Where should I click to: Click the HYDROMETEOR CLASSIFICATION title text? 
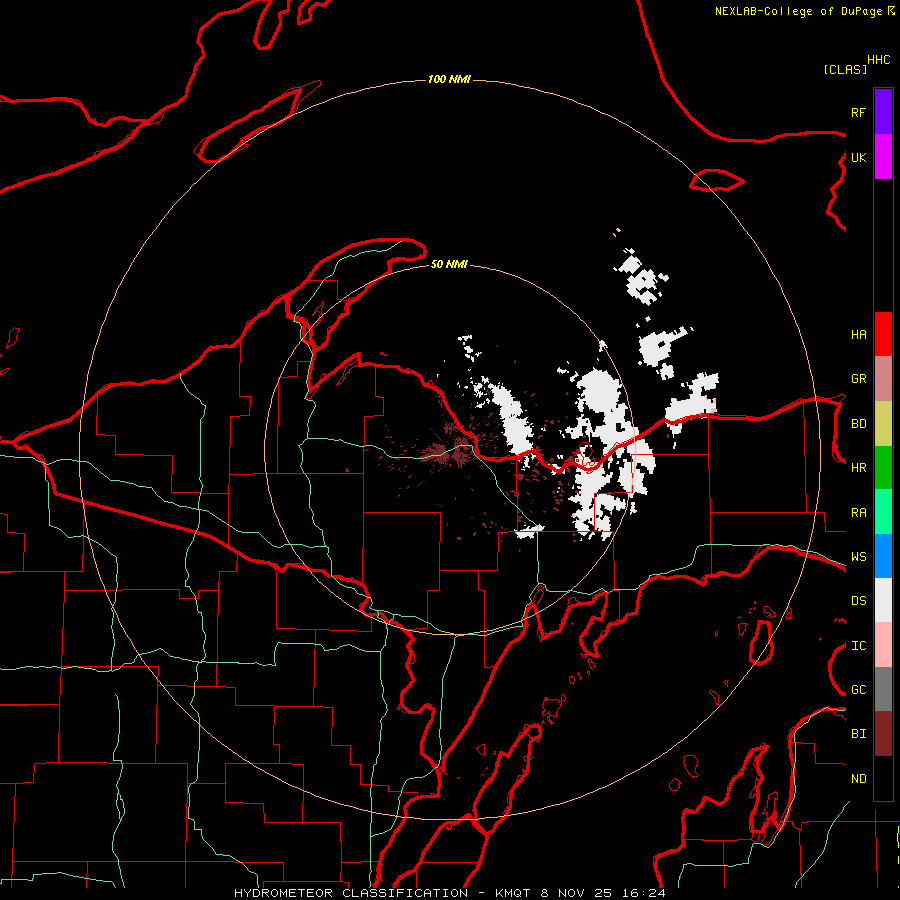point(351,893)
